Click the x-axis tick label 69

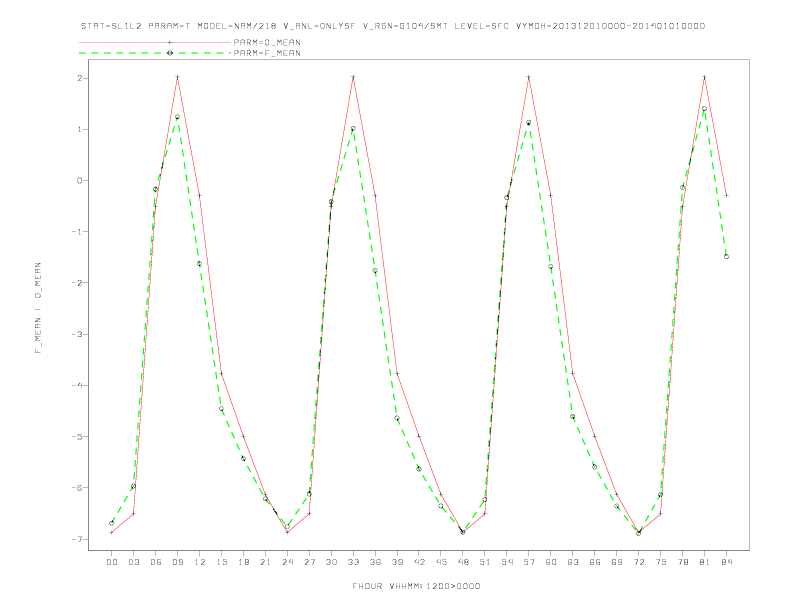click(x=617, y=562)
